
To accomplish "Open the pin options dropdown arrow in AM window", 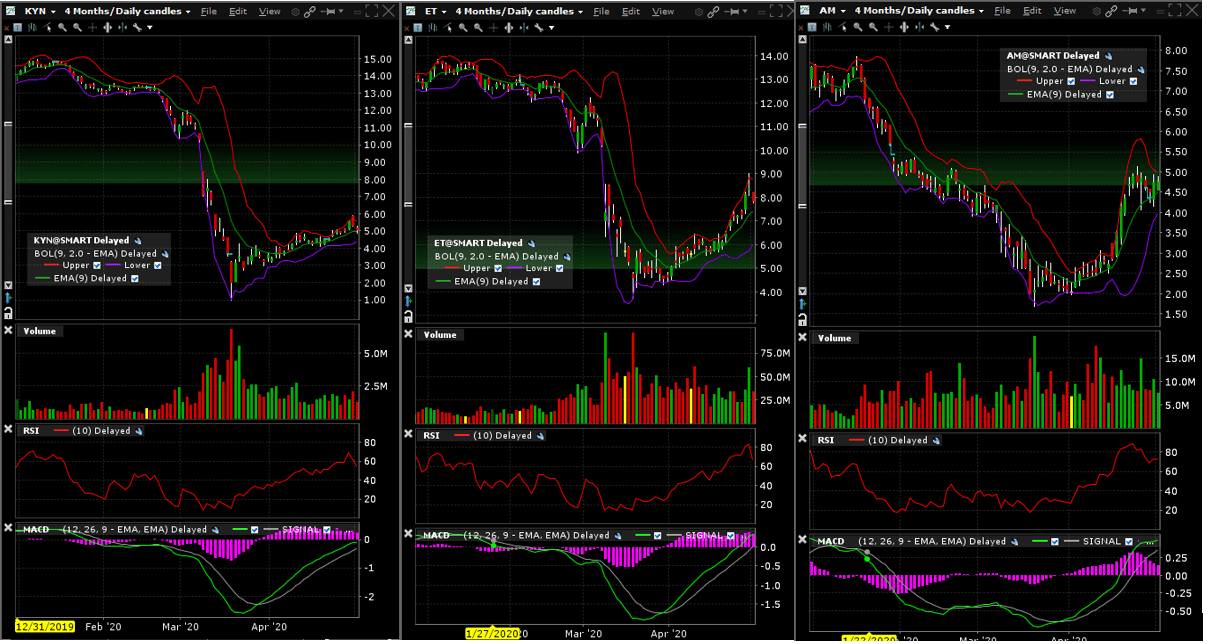I will tap(1143, 11).
